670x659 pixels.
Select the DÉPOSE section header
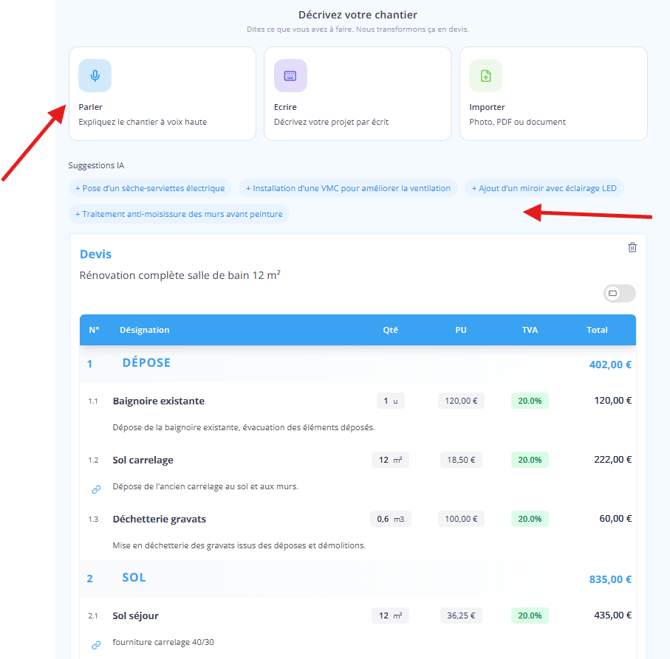click(146, 363)
